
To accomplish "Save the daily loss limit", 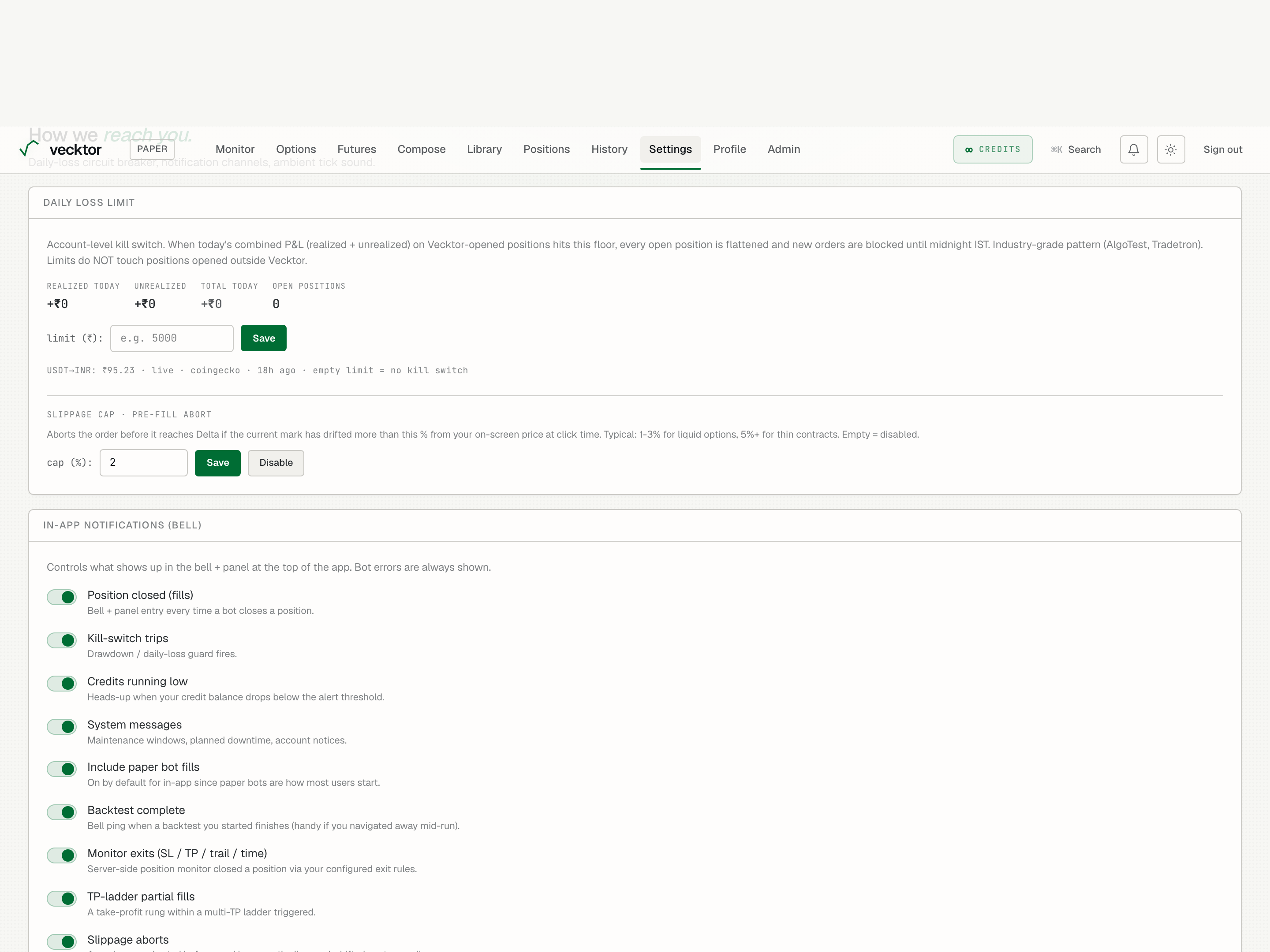I will pyautogui.click(x=264, y=338).
